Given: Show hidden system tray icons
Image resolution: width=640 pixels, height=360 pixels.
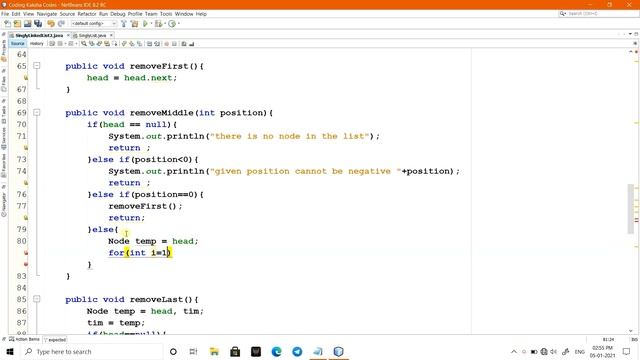Looking at the screenshot, I should (x=514, y=351).
